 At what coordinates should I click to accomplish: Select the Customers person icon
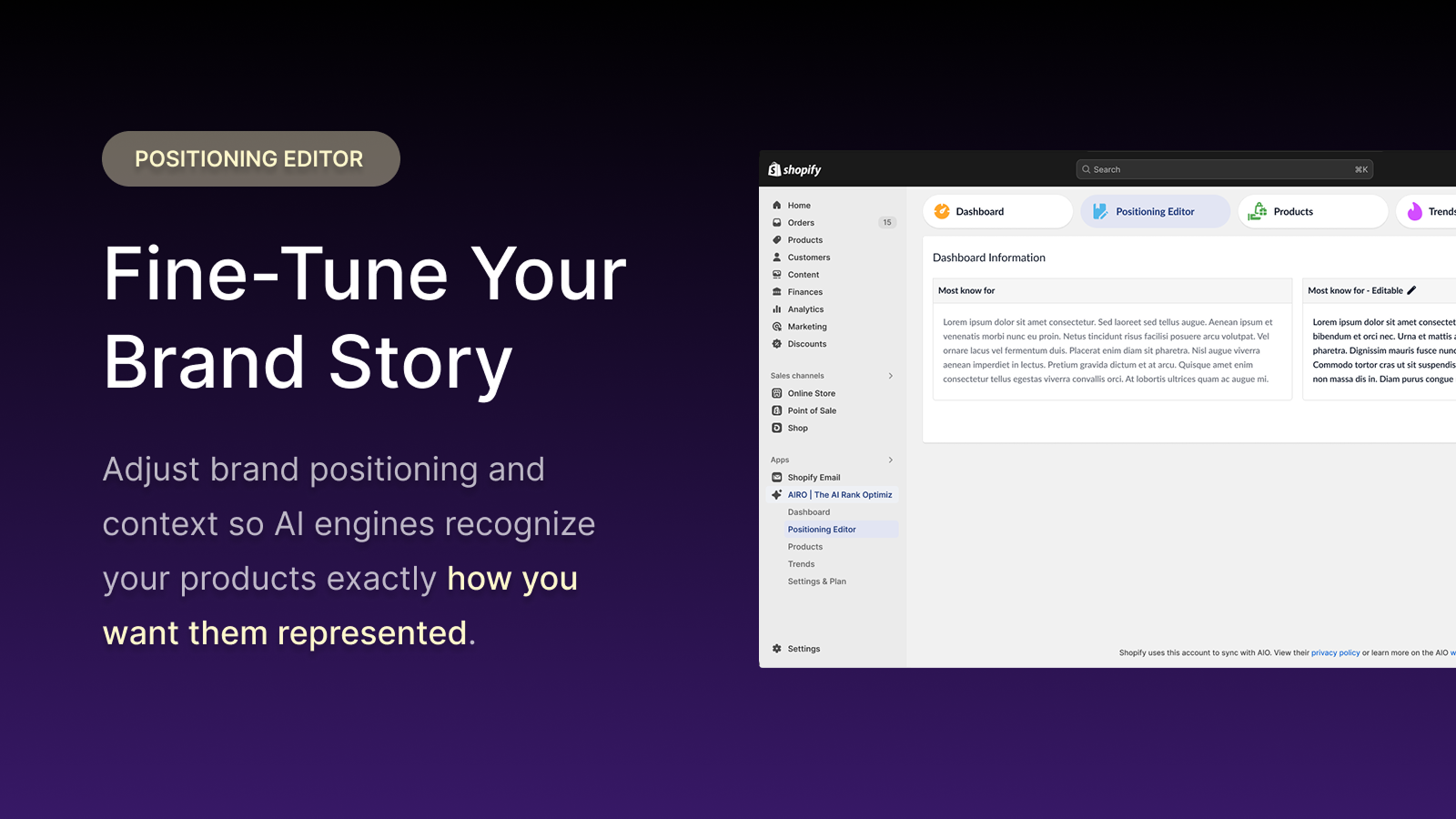pos(775,257)
